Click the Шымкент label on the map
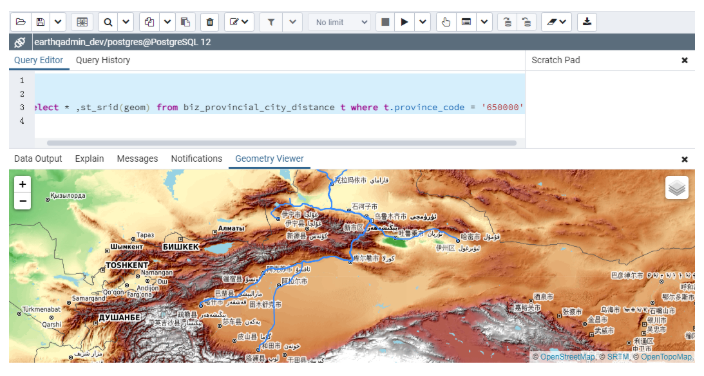 (127, 247)
